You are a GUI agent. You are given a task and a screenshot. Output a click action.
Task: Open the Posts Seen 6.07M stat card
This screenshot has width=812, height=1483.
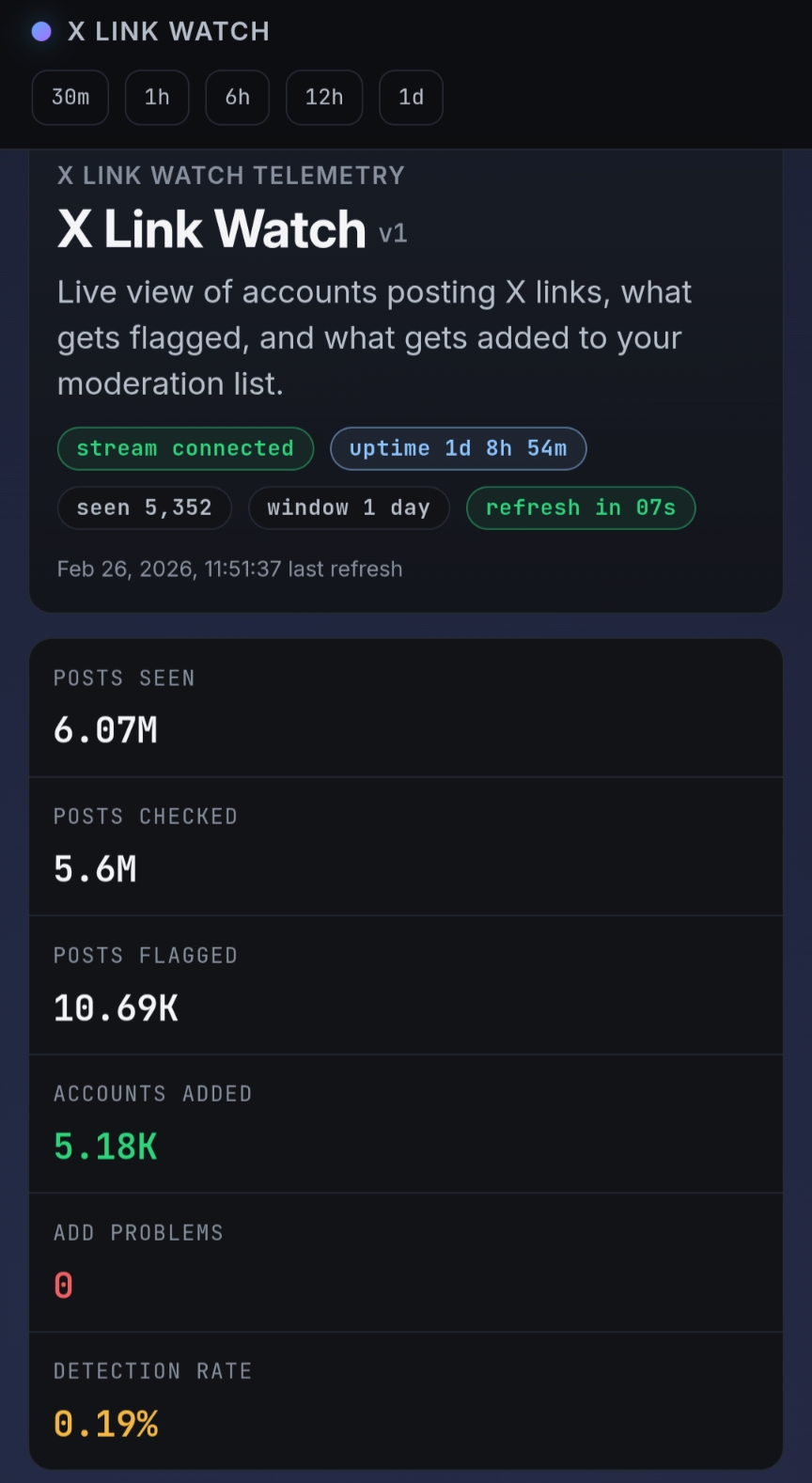click(x=406, y=709)
